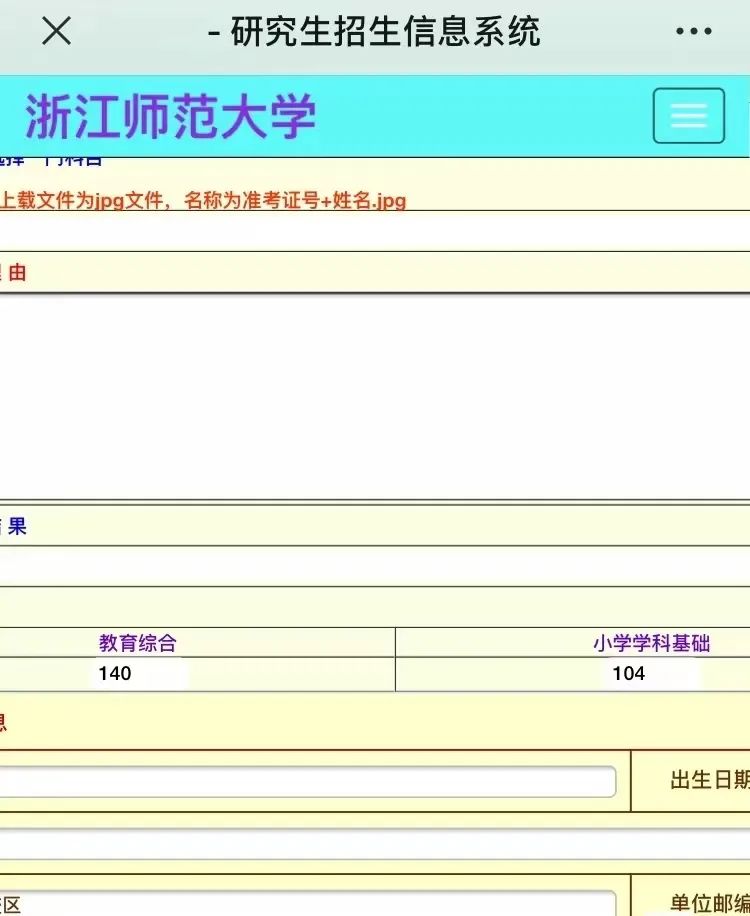750x916 pixels.
Task: Click the 教育综合 score field showing 140
Action: [138, 673]
